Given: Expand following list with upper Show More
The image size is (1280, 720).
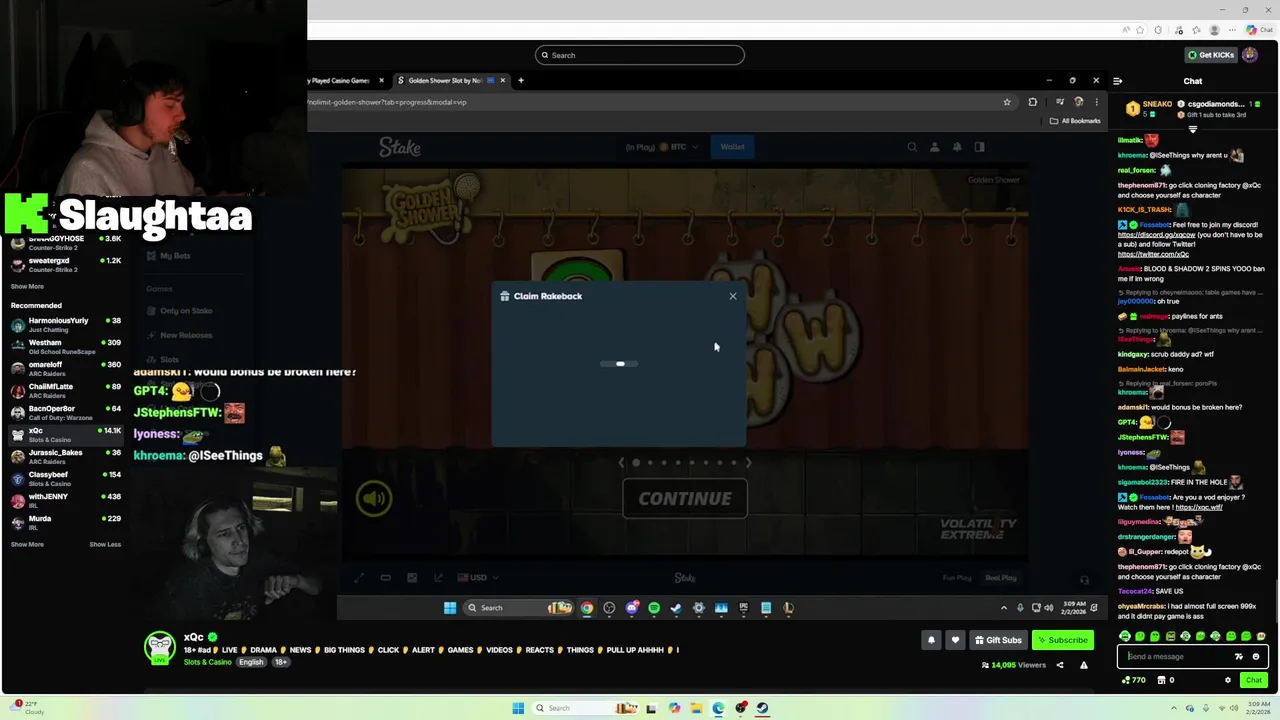Looking at the screenshot, I should [x=27, y=287].
